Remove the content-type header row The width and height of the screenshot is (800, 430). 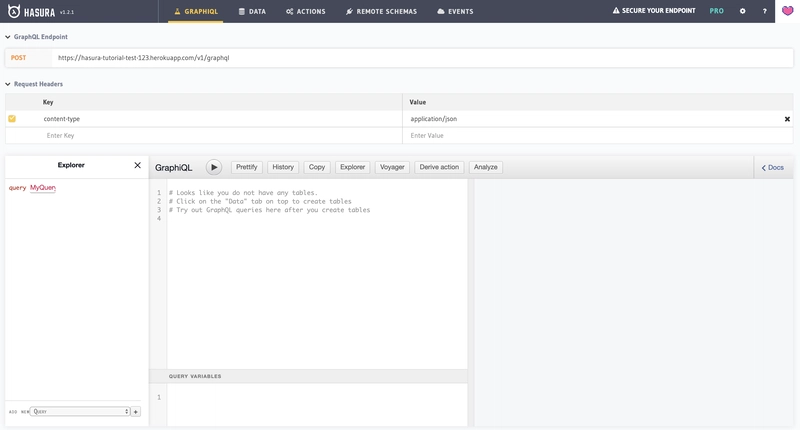(x=787, y=119)
